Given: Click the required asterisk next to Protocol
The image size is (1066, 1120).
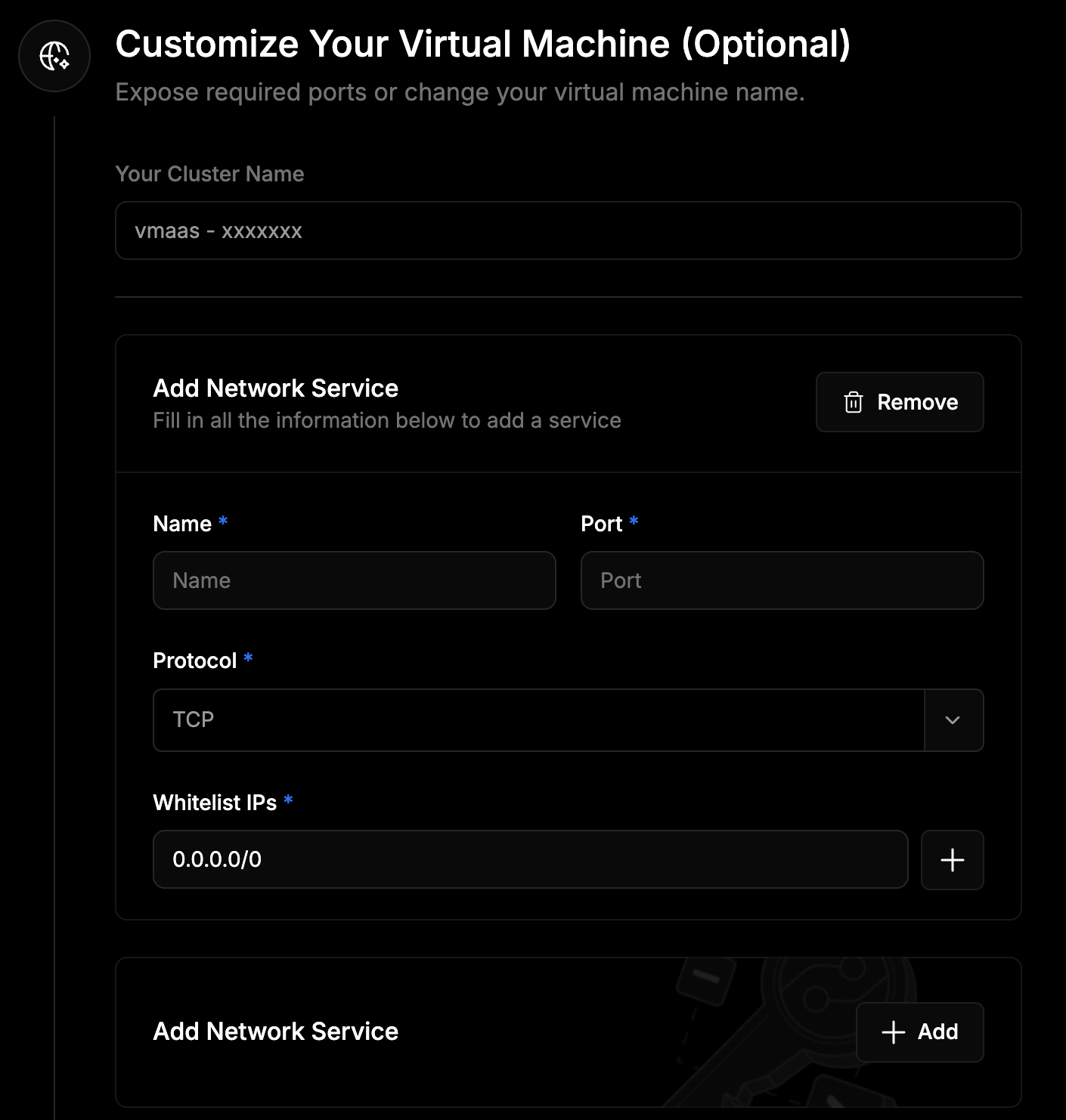Looking at the screenshot, I should [x=249, y=659].
